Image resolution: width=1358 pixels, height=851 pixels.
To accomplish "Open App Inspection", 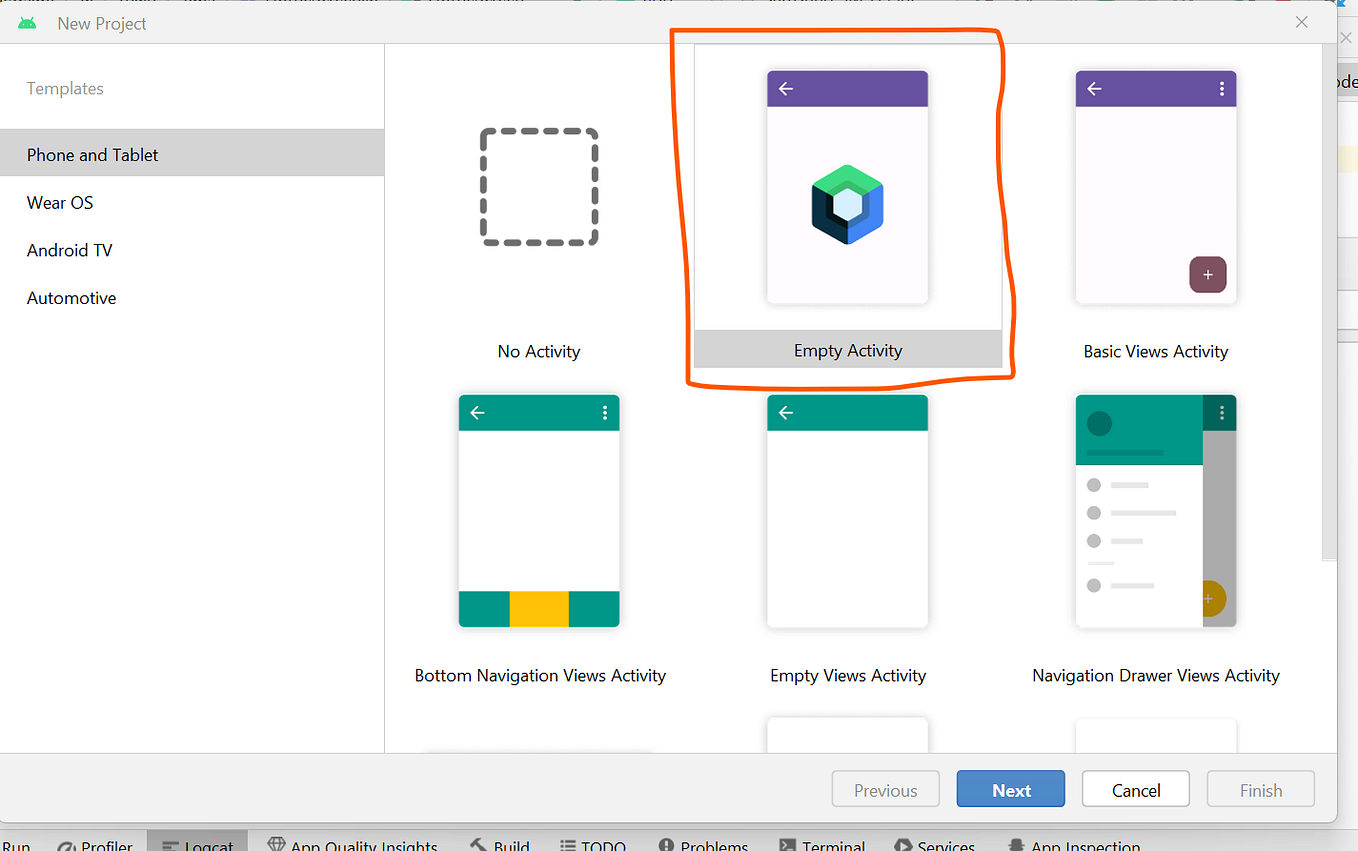I will point(1073,845).
